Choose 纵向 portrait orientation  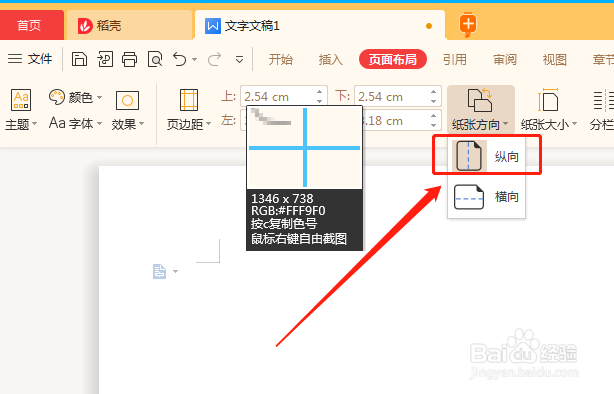pyautogui.click(x=486, y=156)
